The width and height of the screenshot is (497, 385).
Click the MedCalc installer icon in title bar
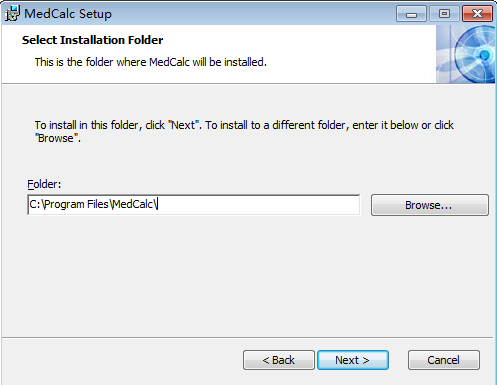pos(12,13)
